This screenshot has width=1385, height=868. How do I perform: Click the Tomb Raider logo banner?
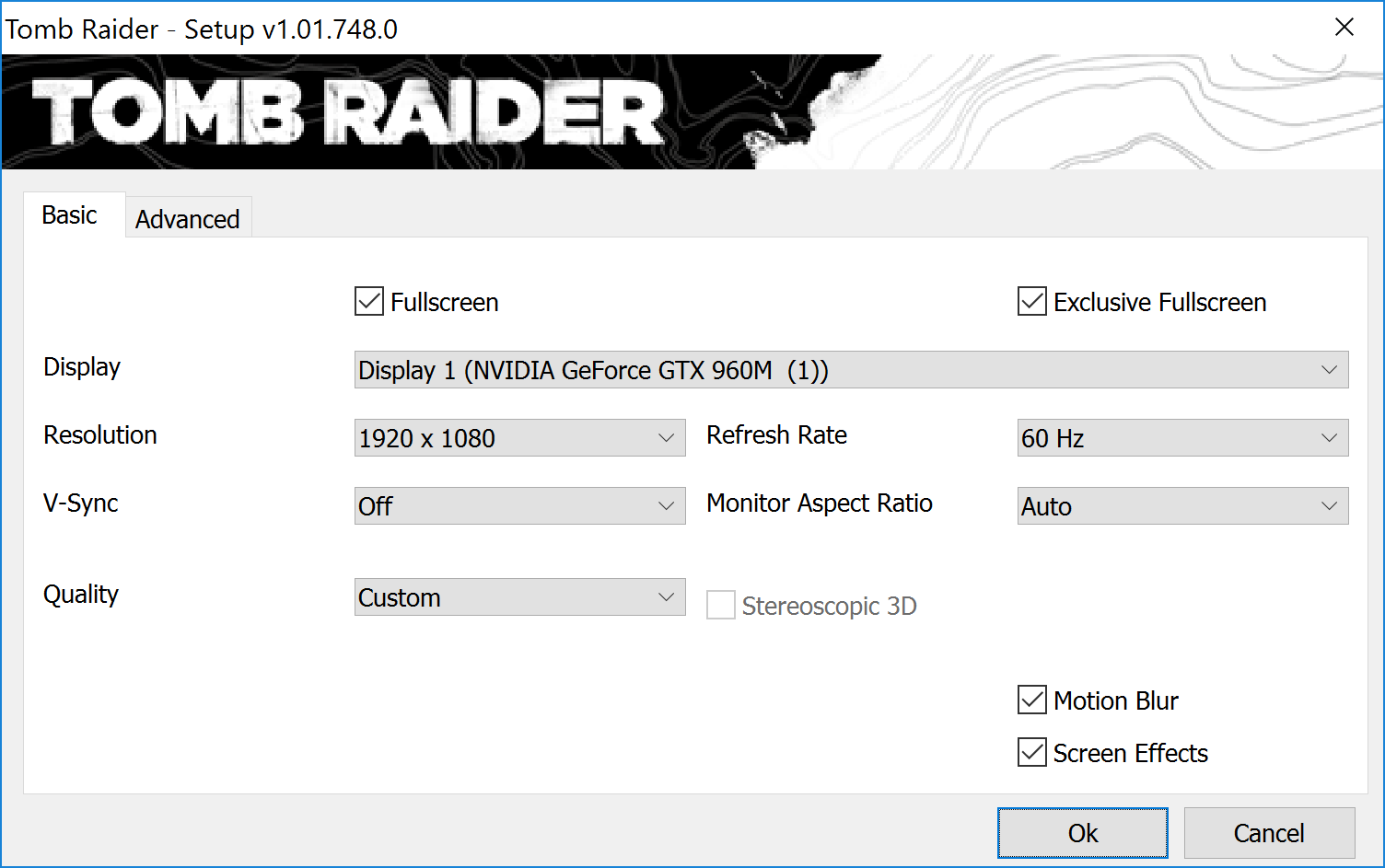click(692, 112)
